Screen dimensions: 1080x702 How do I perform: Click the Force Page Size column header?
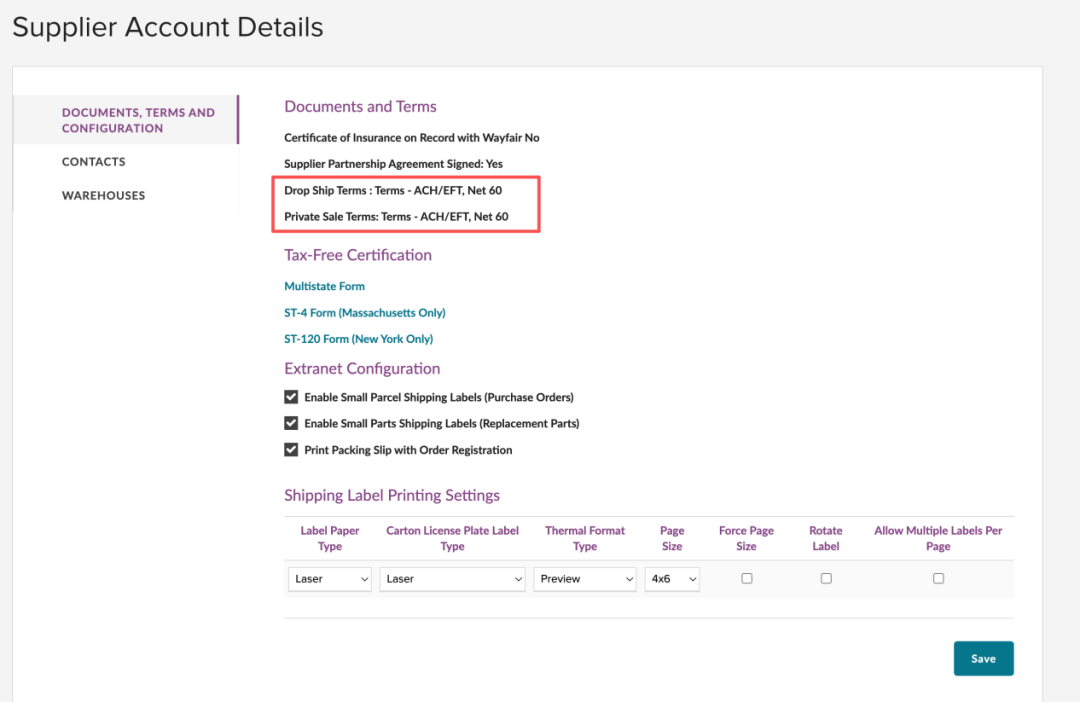(x=747, y=539)
